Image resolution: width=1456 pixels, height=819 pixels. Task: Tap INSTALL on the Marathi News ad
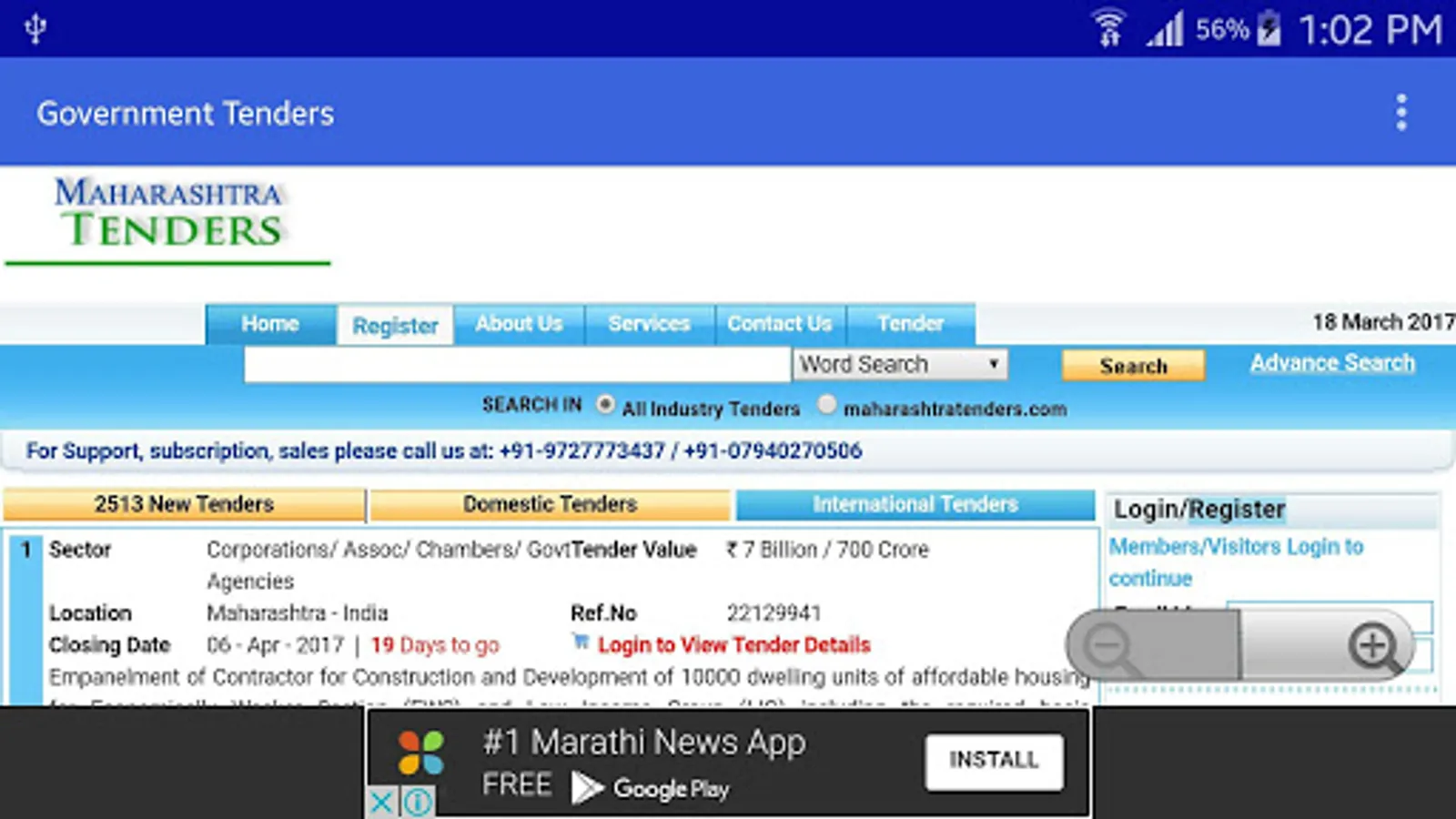pyautogui.click(x=994, y=761)
